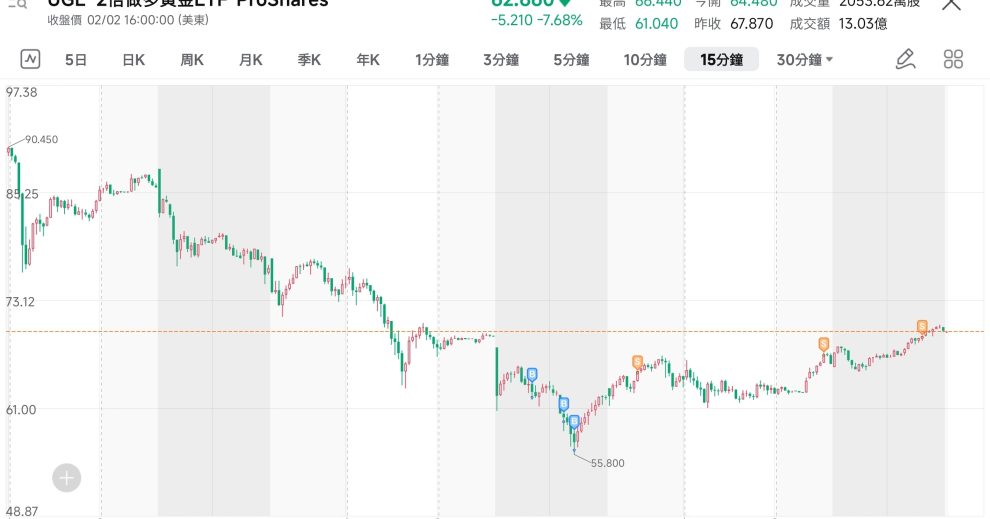990x519 pixels.
Task: Switch to the 周K weekly tab
Action: coord(192,60)
